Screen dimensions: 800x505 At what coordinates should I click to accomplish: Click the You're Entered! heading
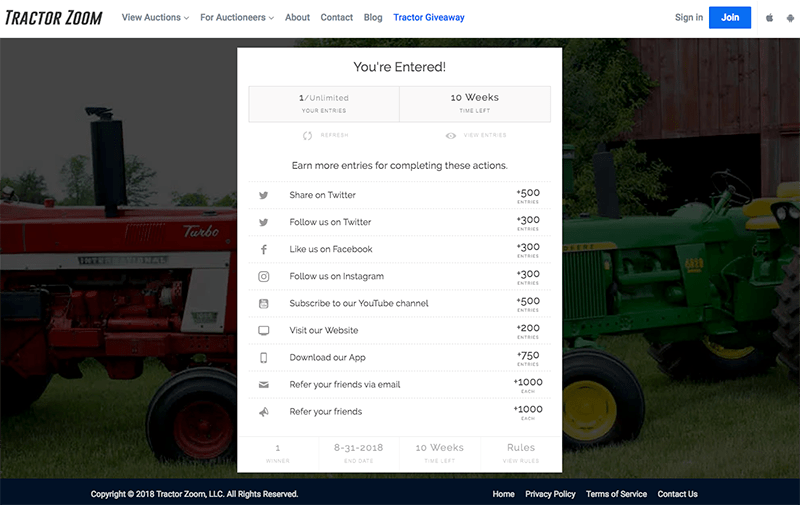[x=399, y=67]
